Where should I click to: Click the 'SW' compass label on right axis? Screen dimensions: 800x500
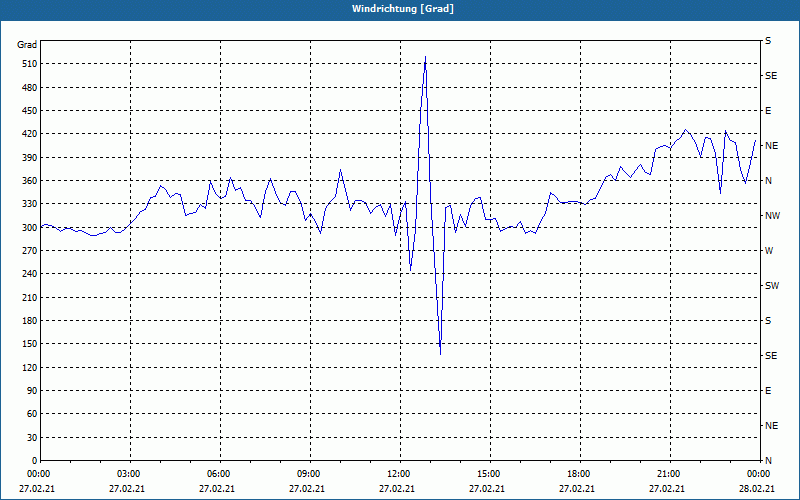772,286
